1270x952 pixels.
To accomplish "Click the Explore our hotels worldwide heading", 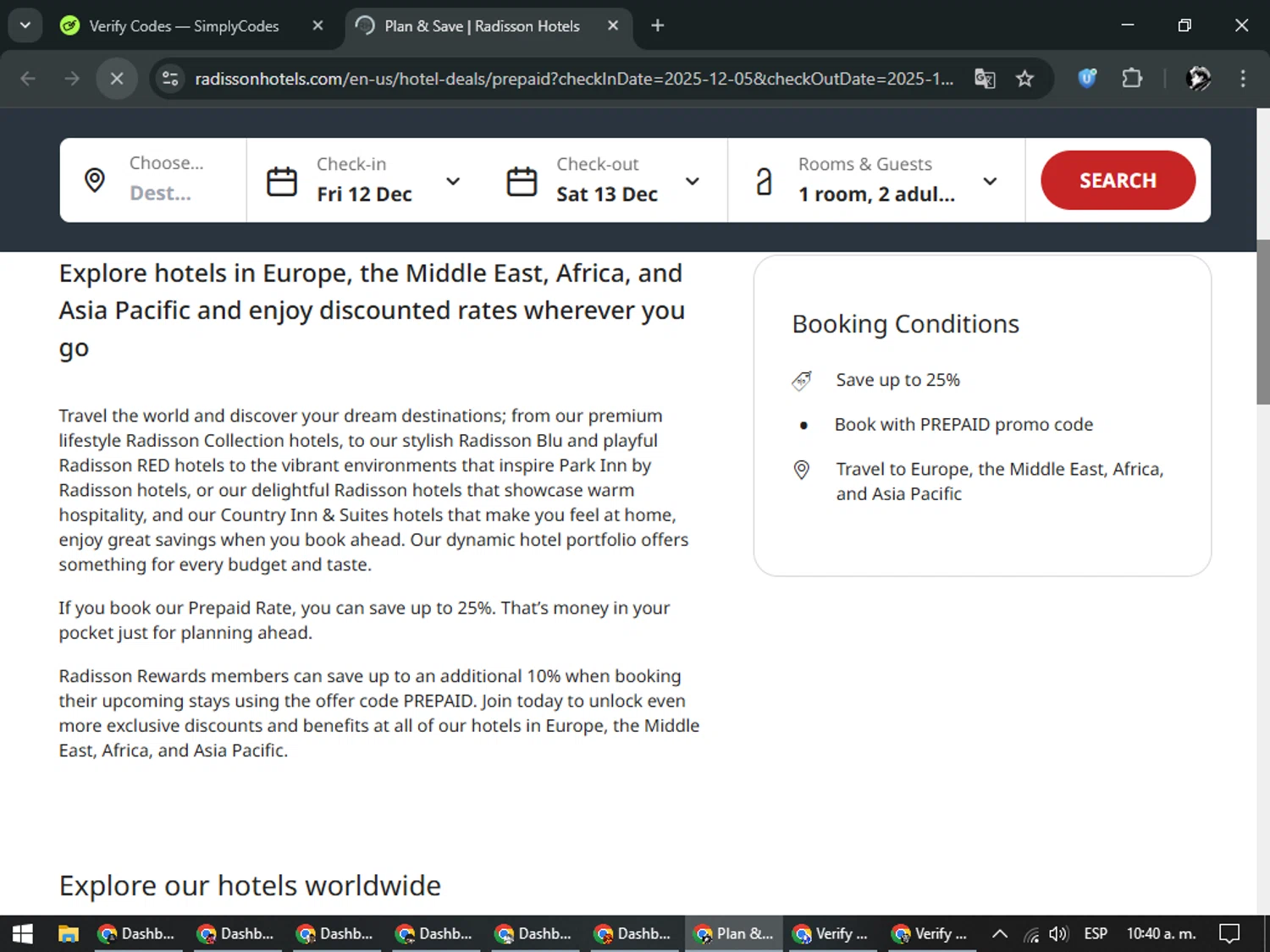I will pyautogui.click(x=250, y=885).
